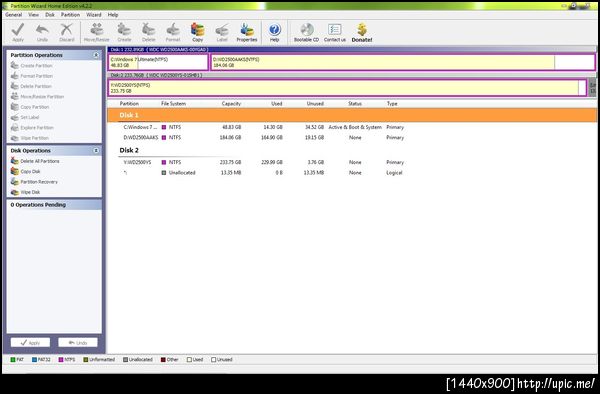
Task: Open the General menu
Action: pos(13,15)
